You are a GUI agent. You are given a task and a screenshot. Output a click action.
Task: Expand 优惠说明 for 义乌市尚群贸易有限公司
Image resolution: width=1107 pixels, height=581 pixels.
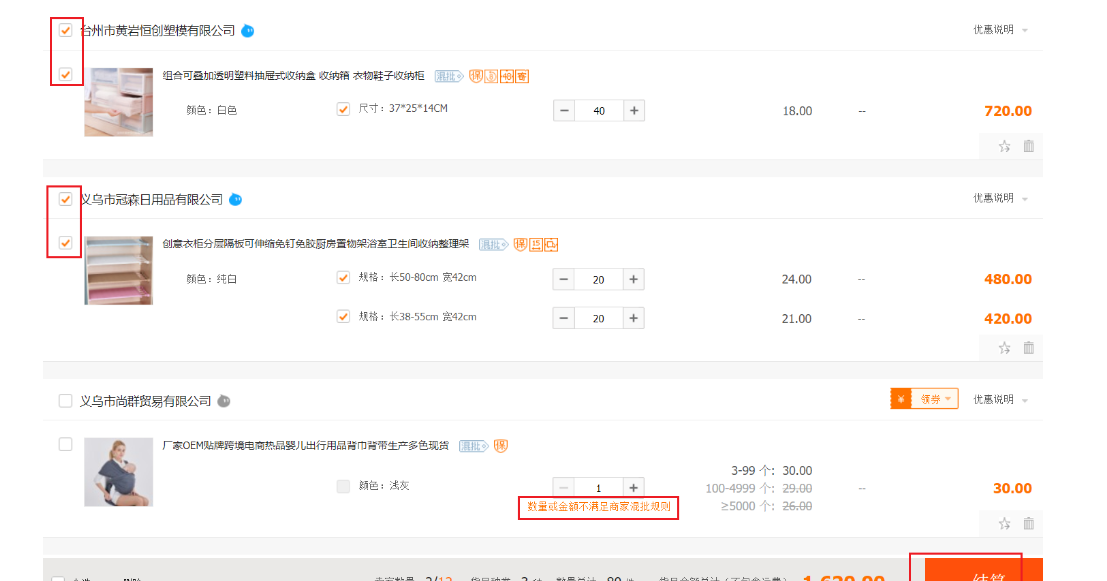click(1000, 400)
